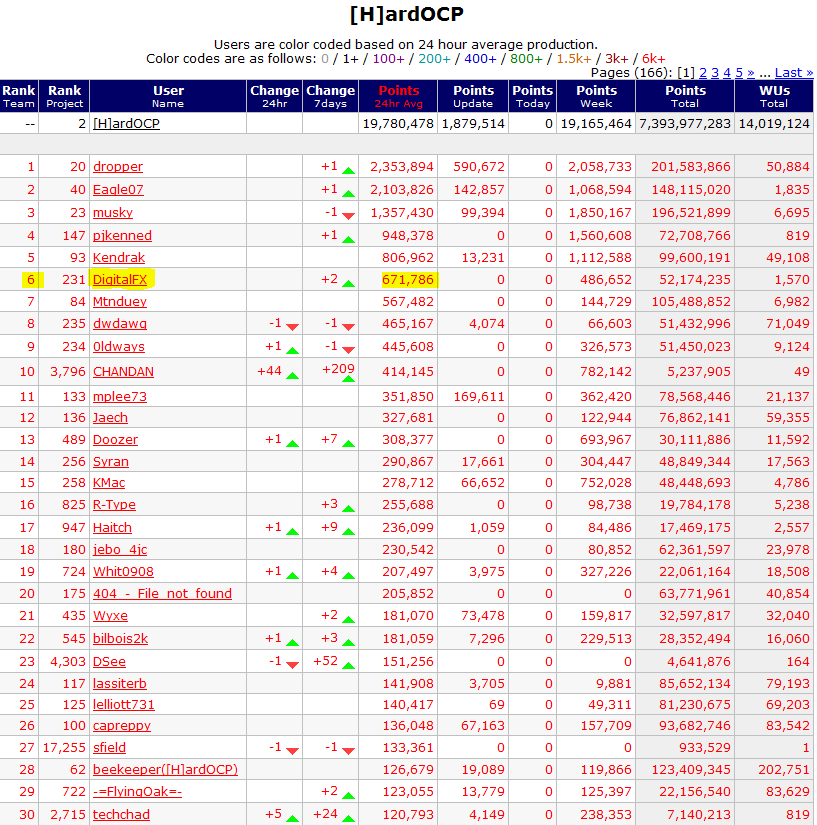
Task: Open user jebo_4jc's profile link
Action: 120,550
